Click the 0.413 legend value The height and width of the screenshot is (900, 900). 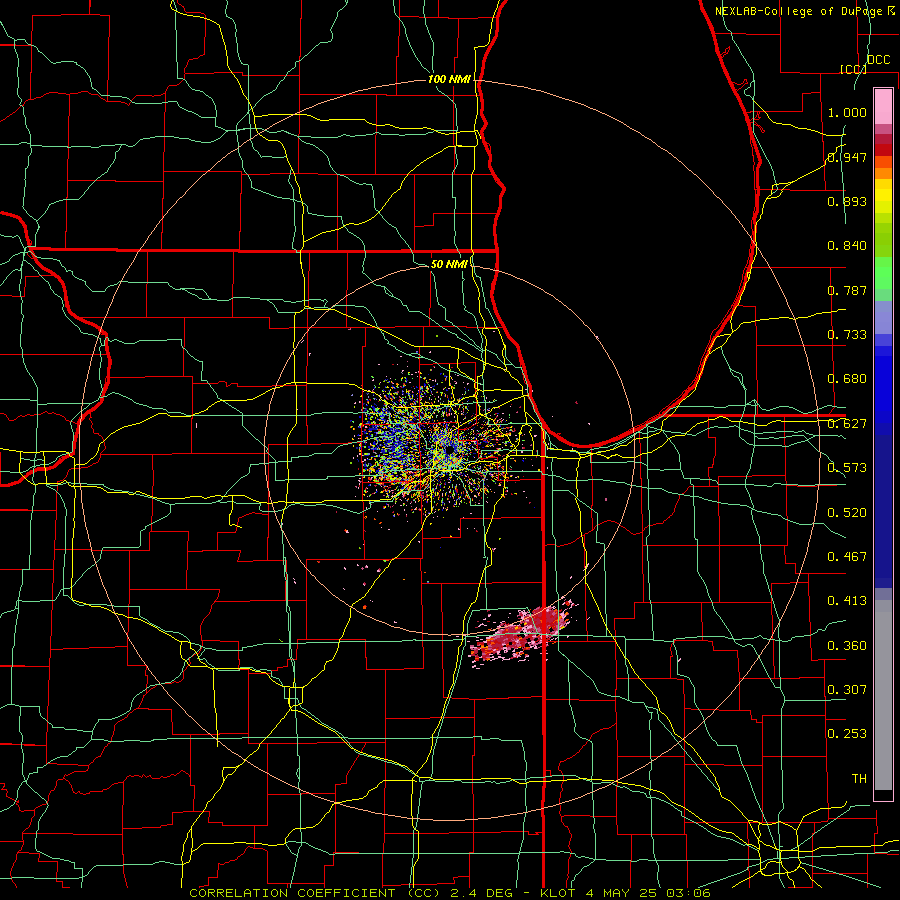847,601
